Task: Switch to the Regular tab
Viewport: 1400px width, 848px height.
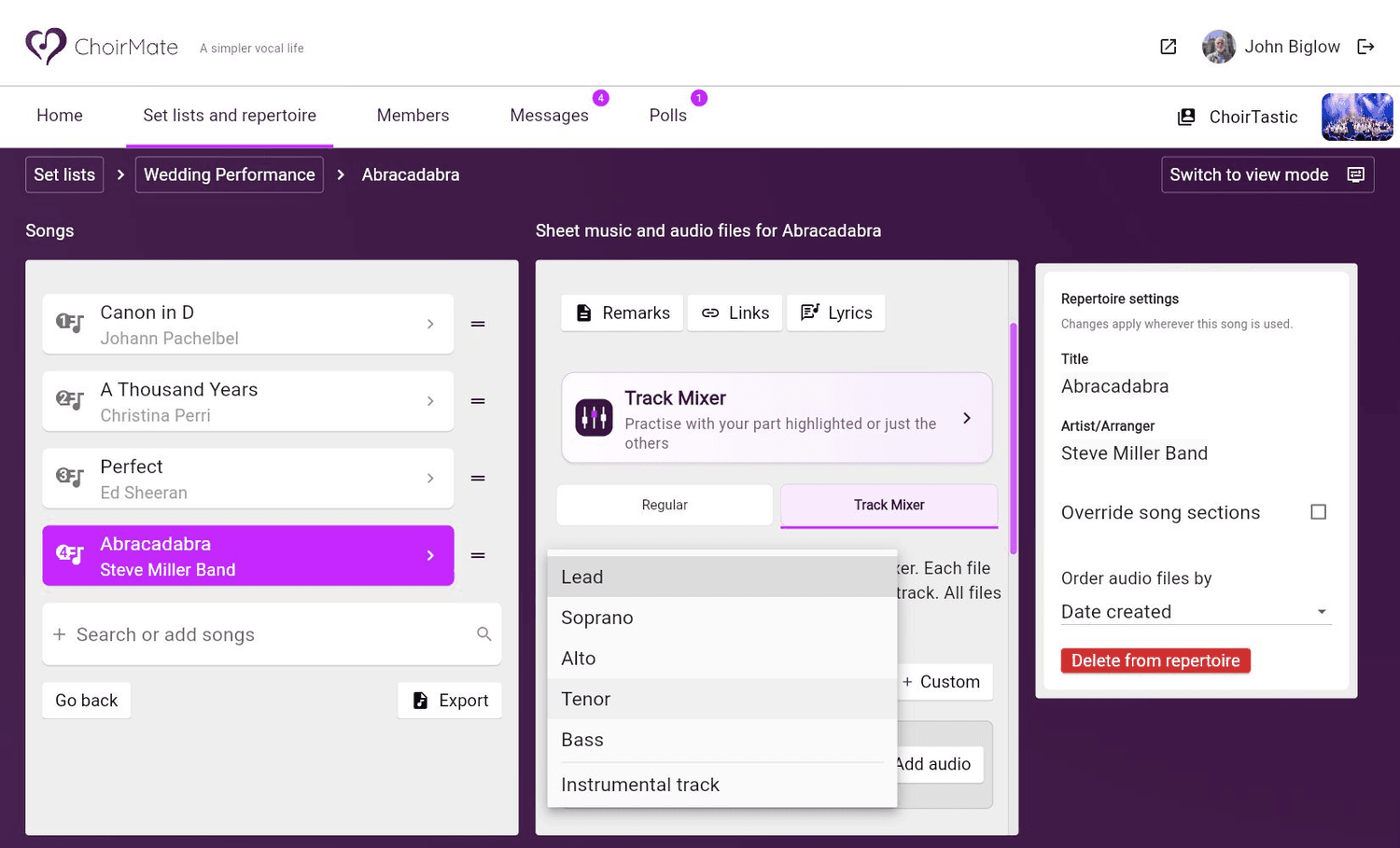Action: click(x=665, y=505)
